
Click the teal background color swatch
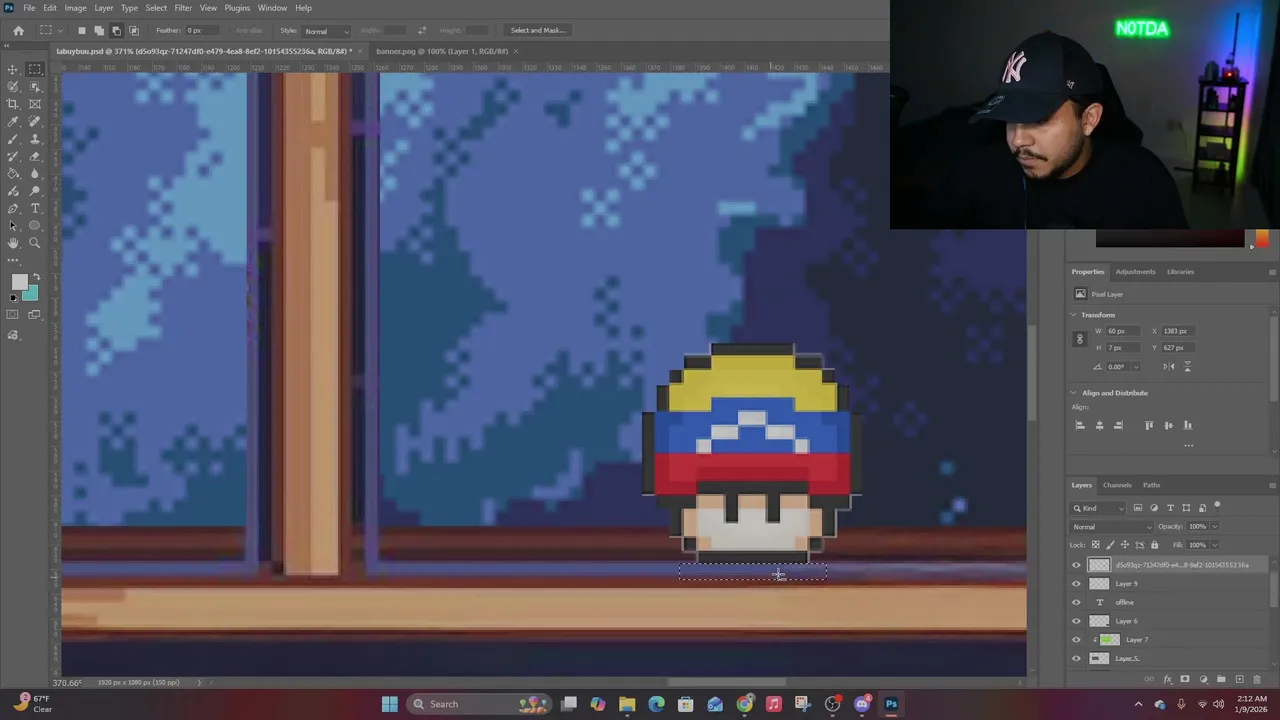point(31,294)
